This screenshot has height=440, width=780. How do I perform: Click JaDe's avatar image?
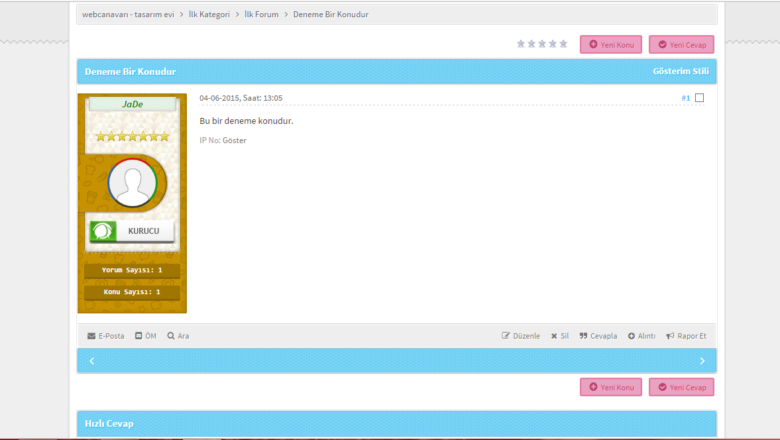point(132,182)
